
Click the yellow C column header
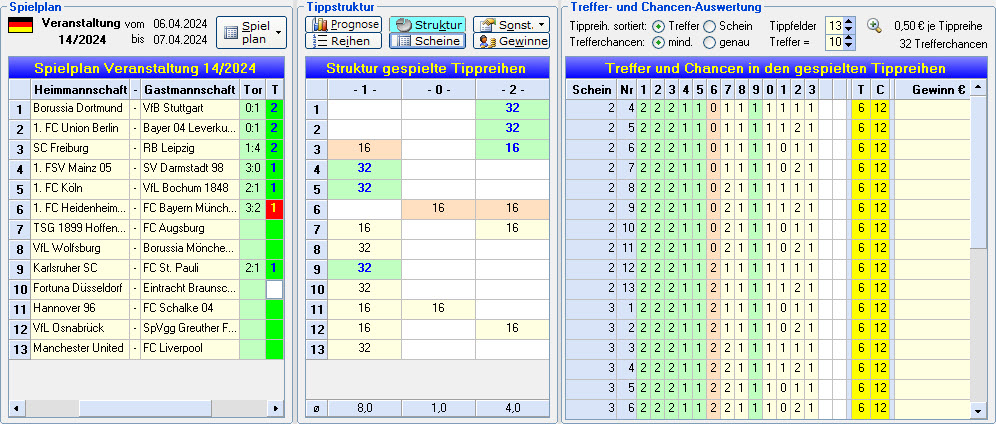pyautogui.click(x=880, y=89)
